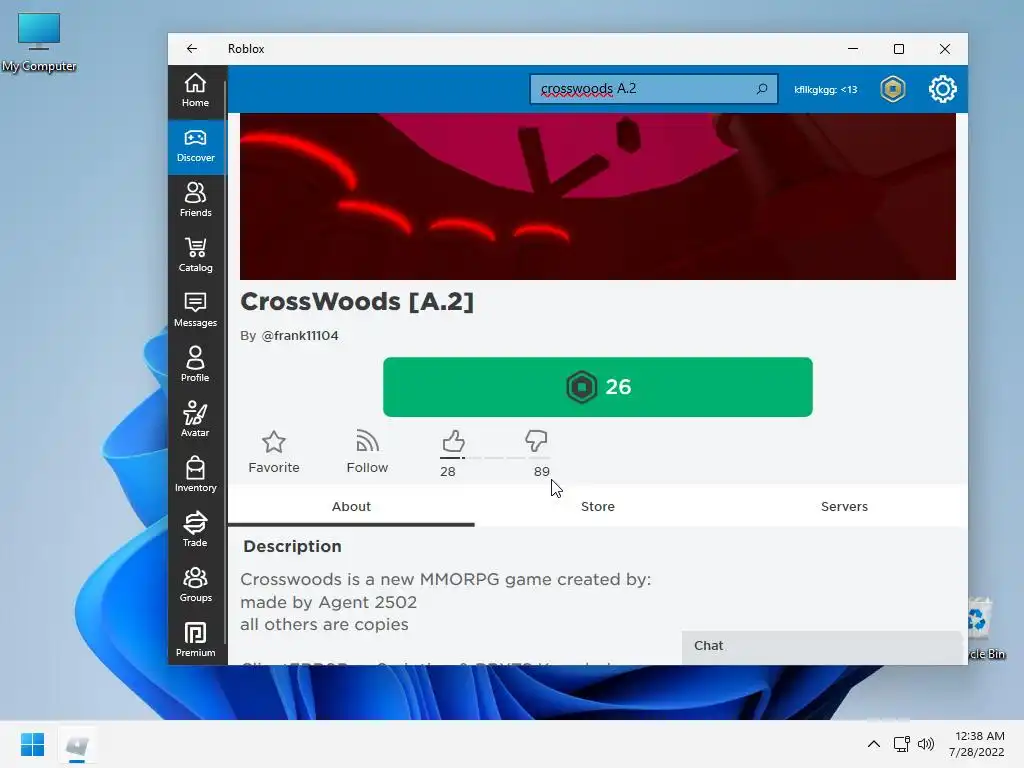Open the Robux balance icon

click(x=893, y=89)
